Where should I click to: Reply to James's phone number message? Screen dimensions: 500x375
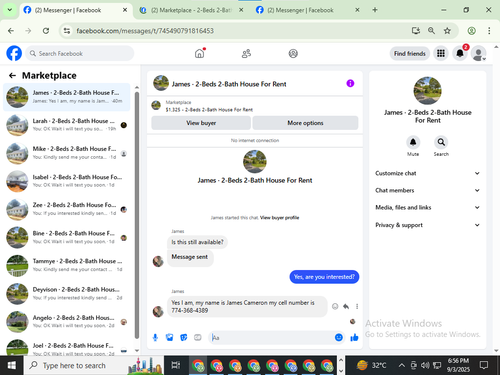pyautogui.click(x=346, y=306)
